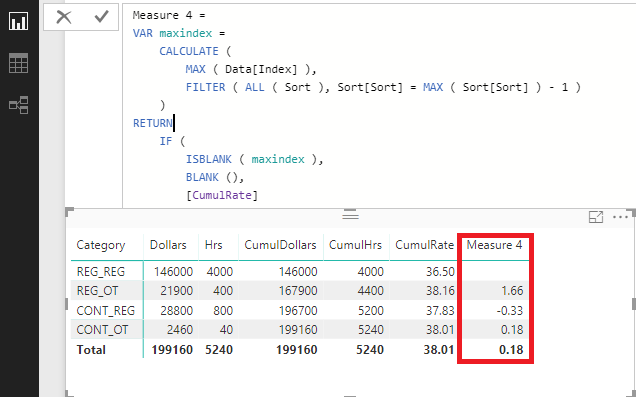This screenshot has width=636, height=398.
Task: Click the 167900 CumulDollars value
Action: pos(298,291)
